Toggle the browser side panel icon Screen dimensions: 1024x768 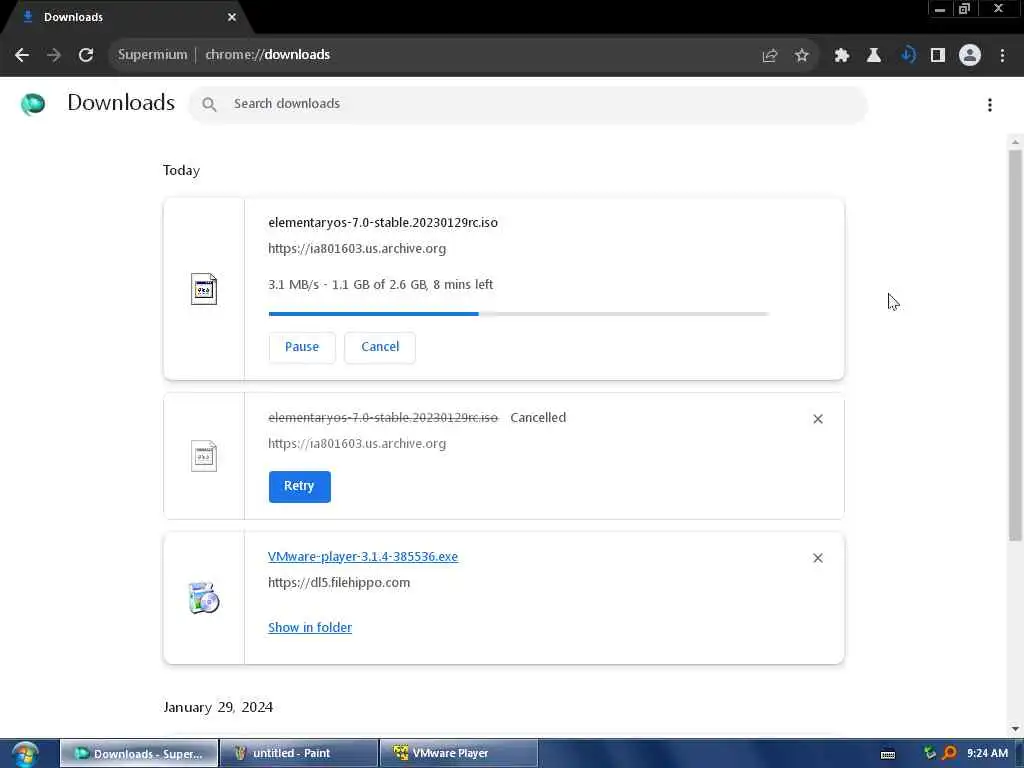tap(938, 56)
